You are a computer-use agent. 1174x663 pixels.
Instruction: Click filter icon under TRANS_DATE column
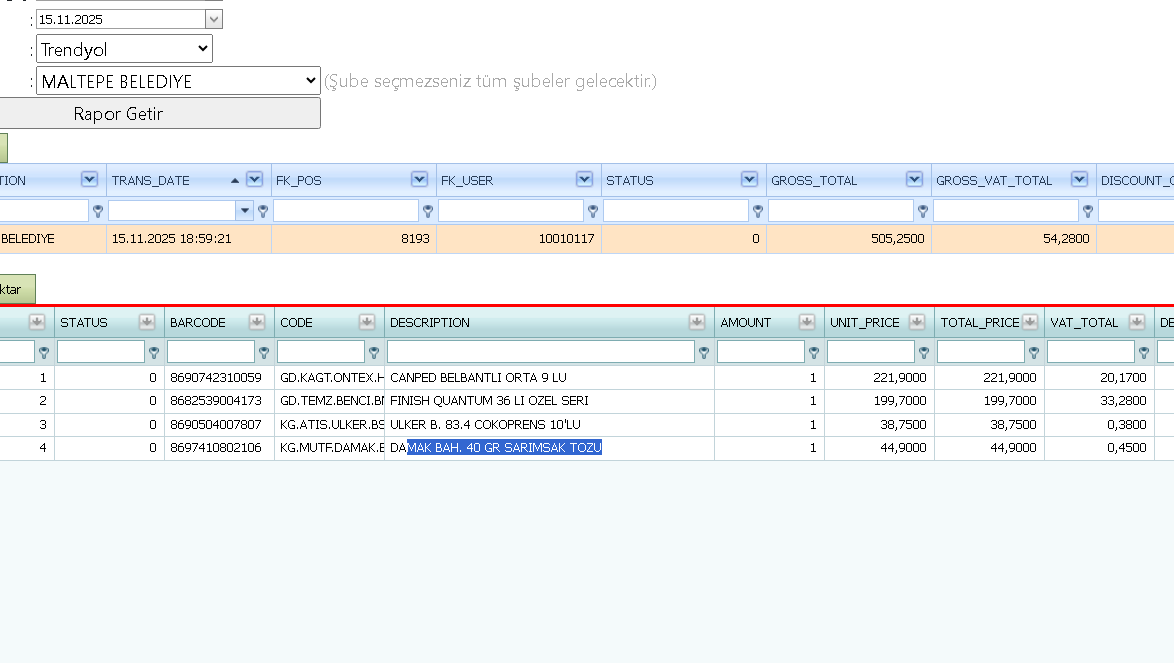coord(263,212)
